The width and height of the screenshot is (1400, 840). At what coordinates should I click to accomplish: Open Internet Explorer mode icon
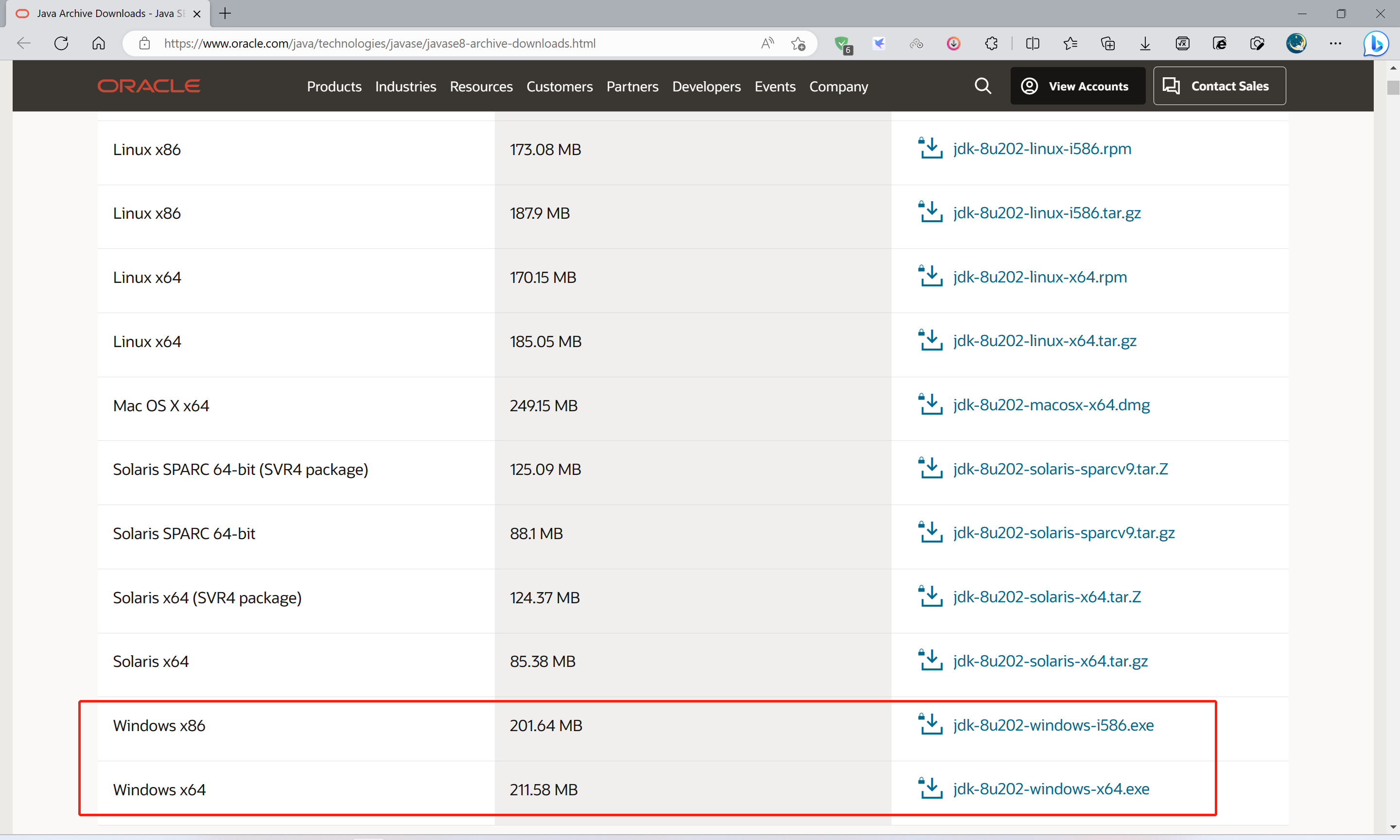coord(1220,43)
